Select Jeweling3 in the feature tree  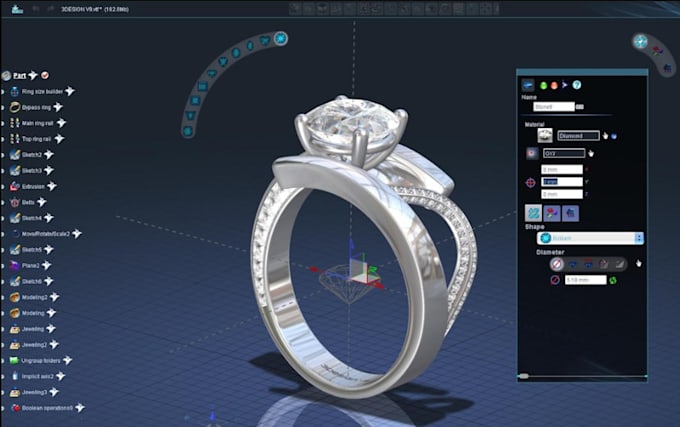[34, 392]
